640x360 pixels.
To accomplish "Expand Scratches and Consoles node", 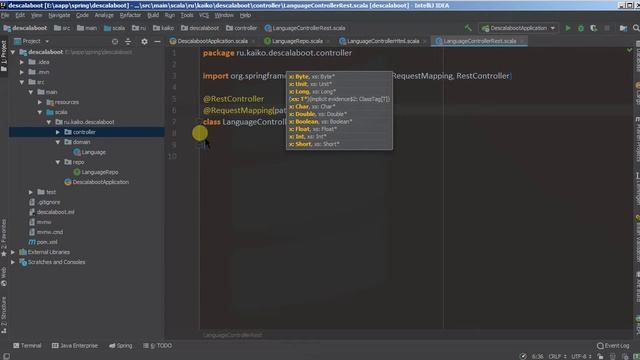I will click(x=13, y=262).
